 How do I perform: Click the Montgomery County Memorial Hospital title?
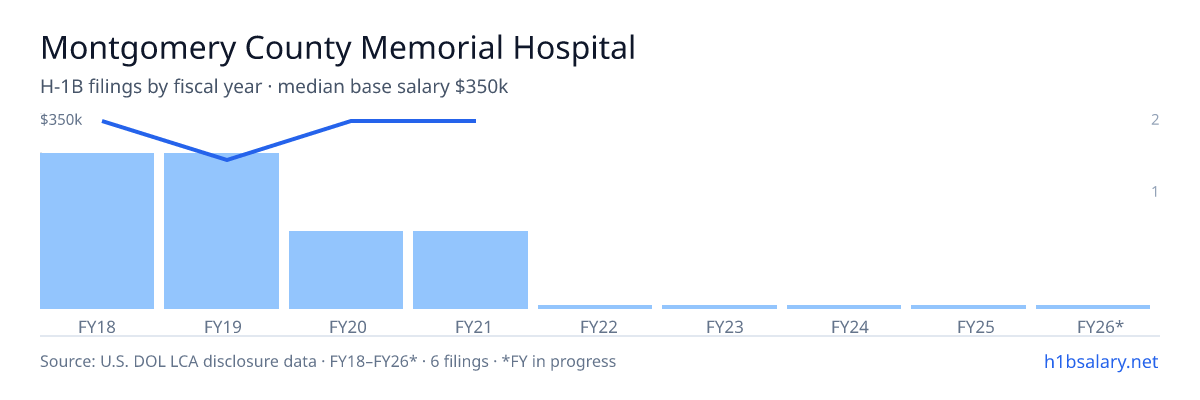338,48
